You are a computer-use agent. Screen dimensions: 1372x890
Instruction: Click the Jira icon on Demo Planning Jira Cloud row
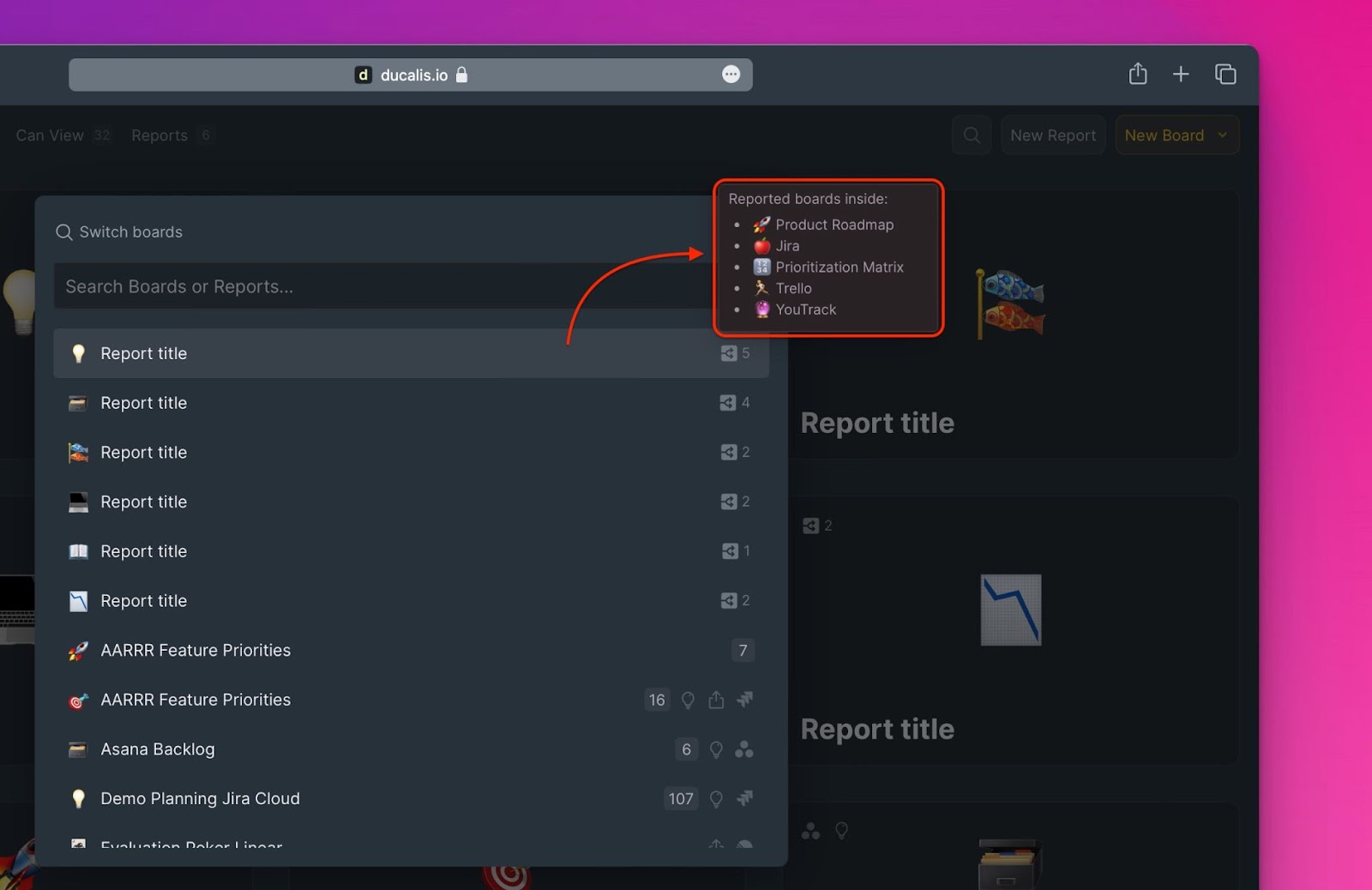(x=744, y=799)
